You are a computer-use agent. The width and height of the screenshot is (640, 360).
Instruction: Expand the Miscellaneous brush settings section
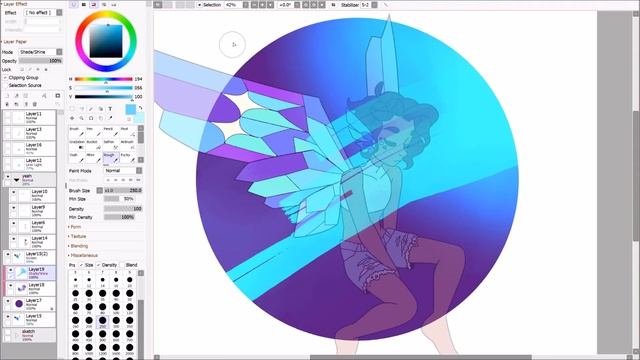coord(83,255)
